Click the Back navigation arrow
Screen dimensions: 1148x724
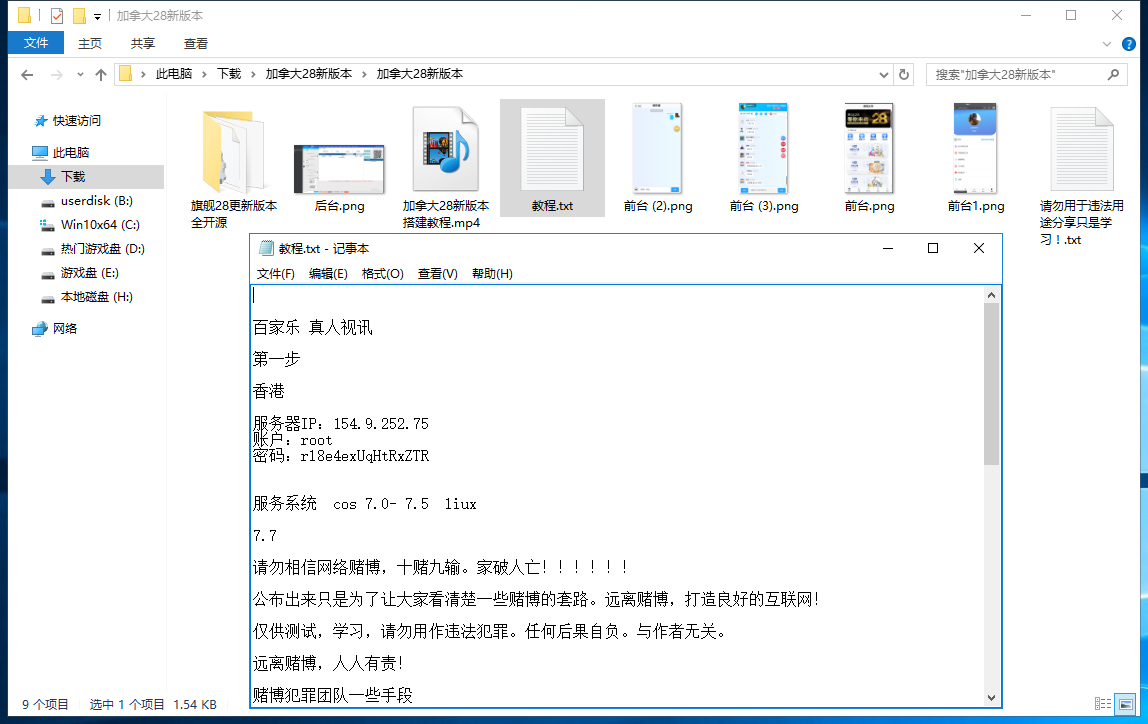(27, 75)
